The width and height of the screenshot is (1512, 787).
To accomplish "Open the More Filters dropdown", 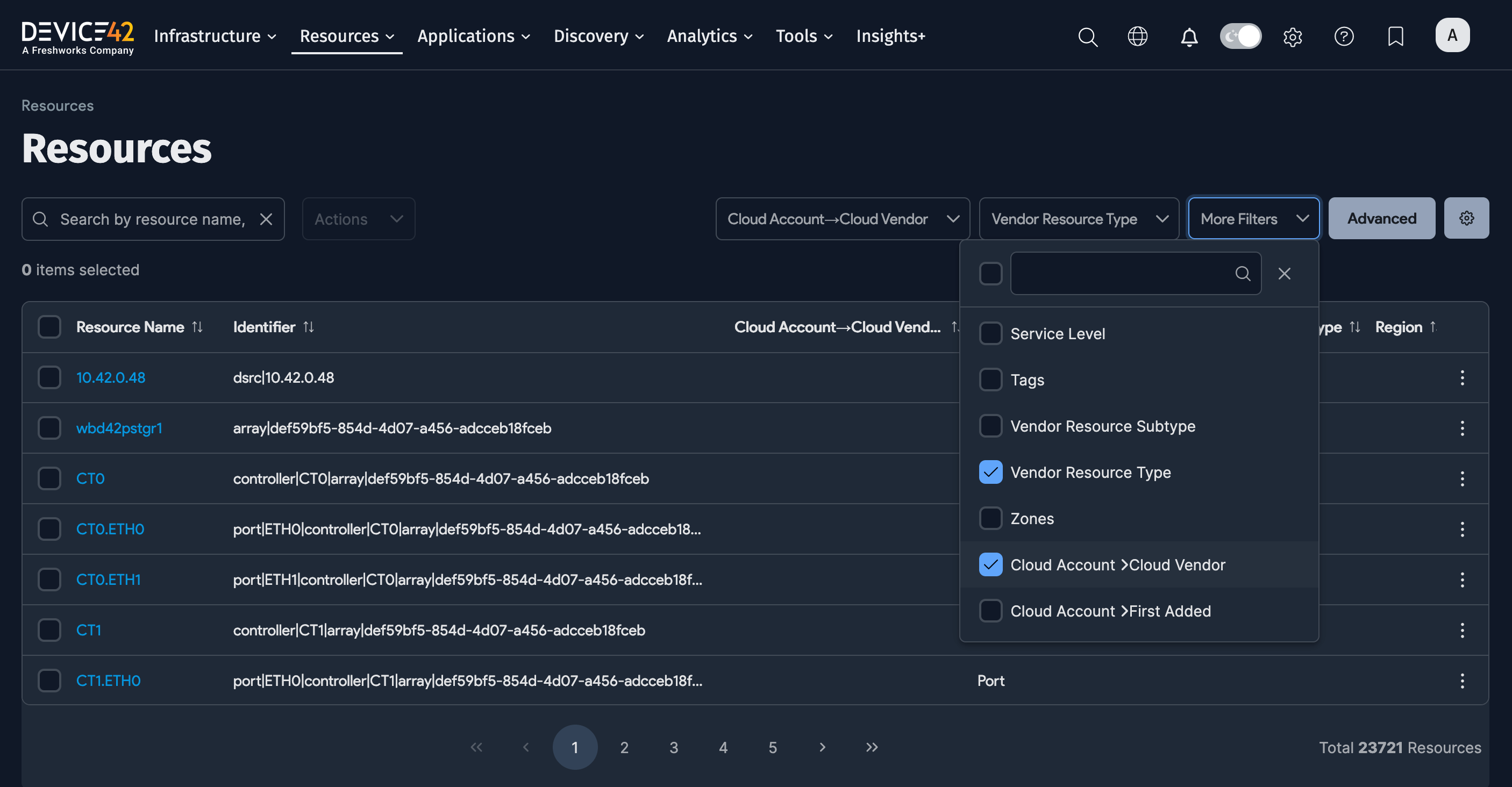I will 1253,219.
